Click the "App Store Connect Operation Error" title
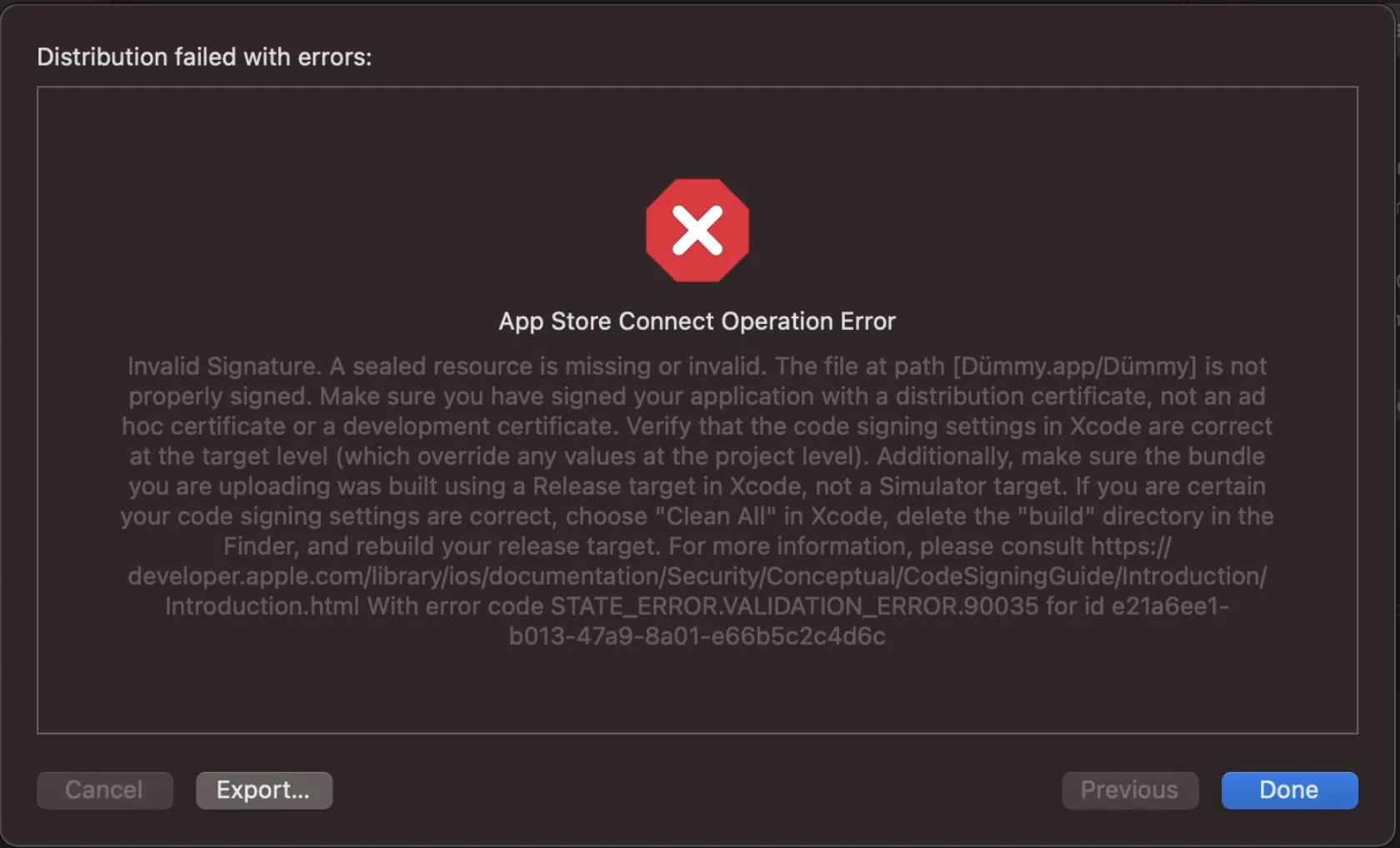This screenshot has height=848, width=1400. [697, 322]
